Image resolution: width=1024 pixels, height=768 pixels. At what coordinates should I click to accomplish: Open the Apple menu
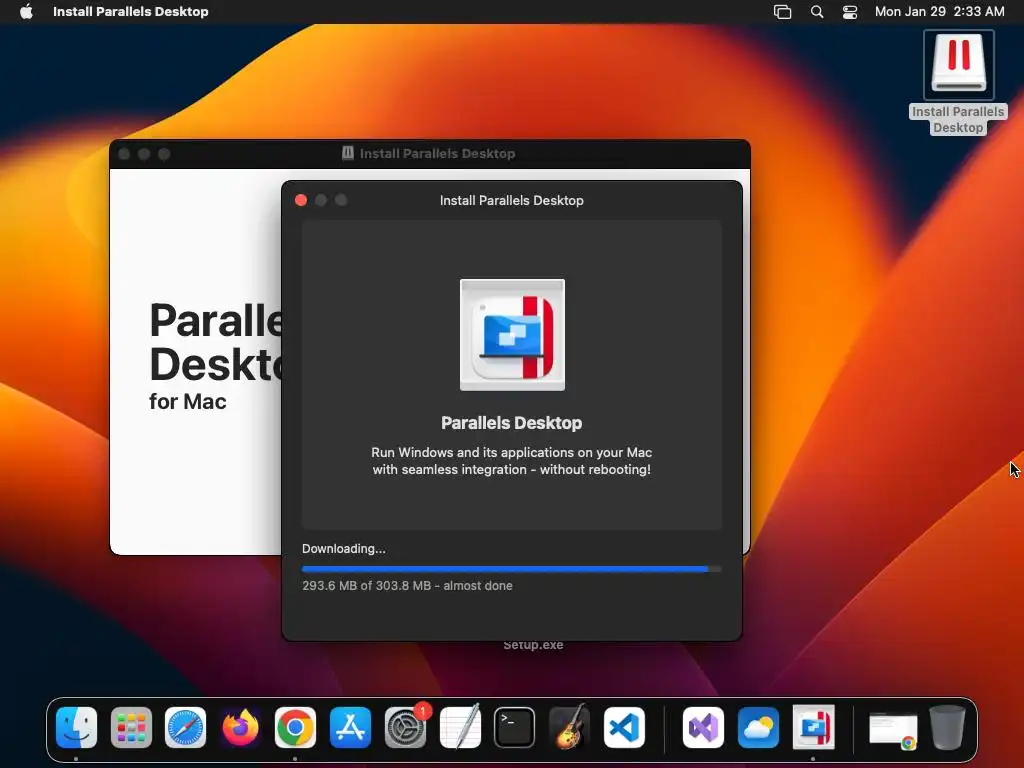(x=26, y=12)
